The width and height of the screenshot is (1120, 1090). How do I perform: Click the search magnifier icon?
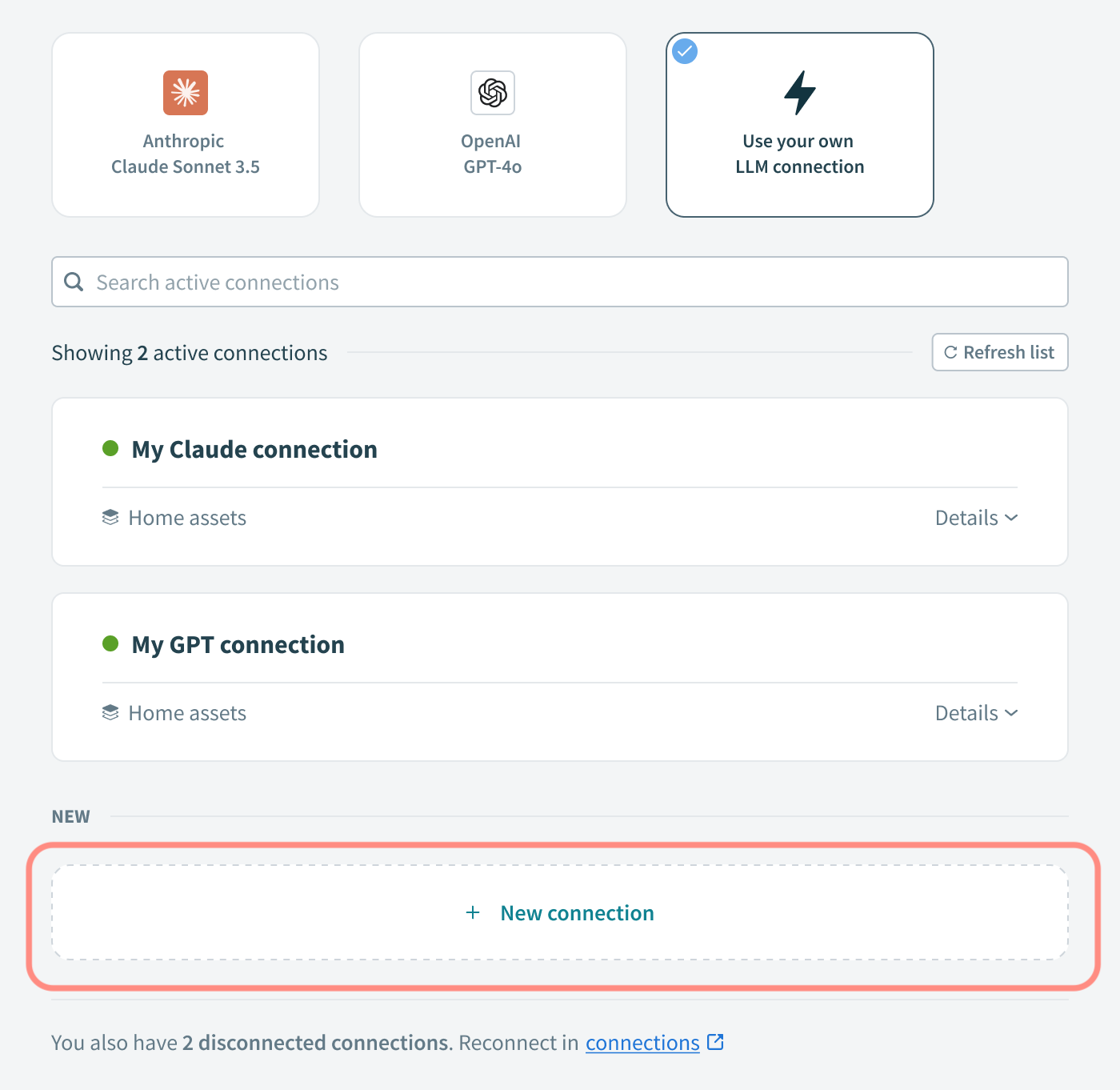pos(74,282)
